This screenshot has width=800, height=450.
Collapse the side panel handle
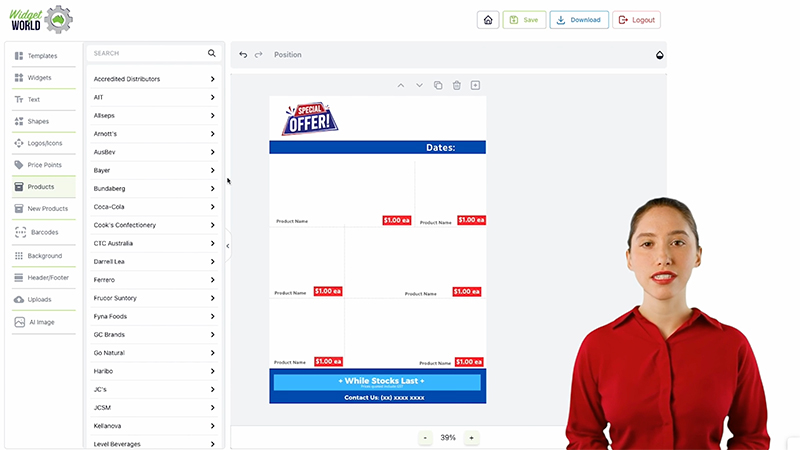[x=228, y=245]
